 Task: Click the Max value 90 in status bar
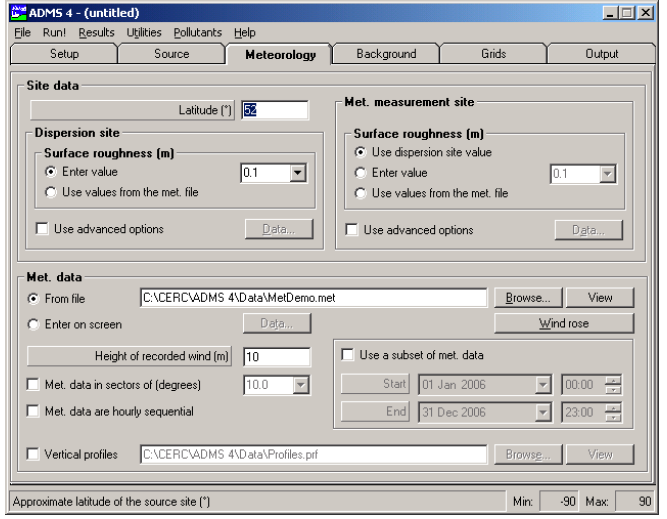click(635, 502)
